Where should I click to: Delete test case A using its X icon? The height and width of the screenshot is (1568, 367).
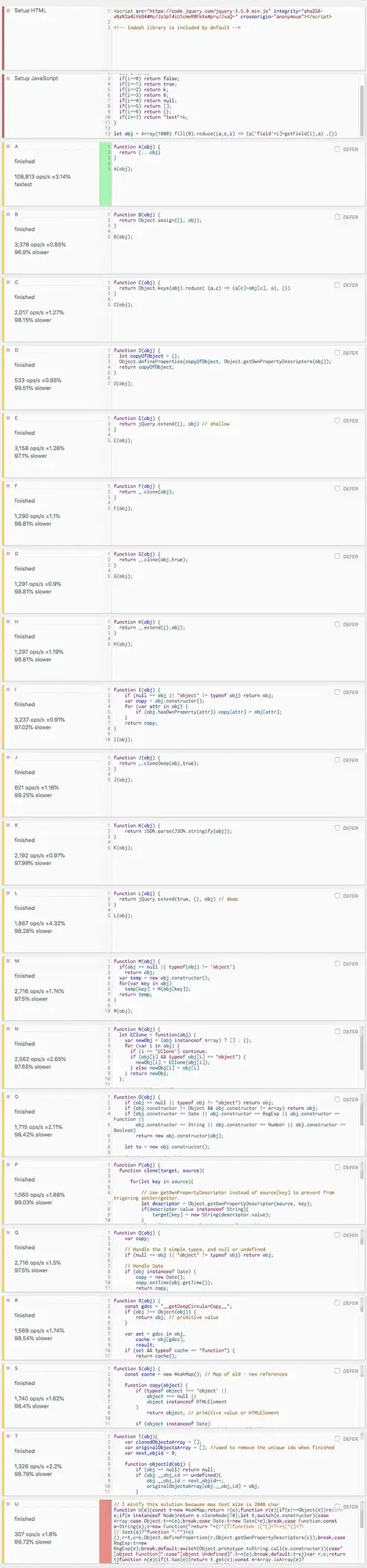click(x=9, y=147)
